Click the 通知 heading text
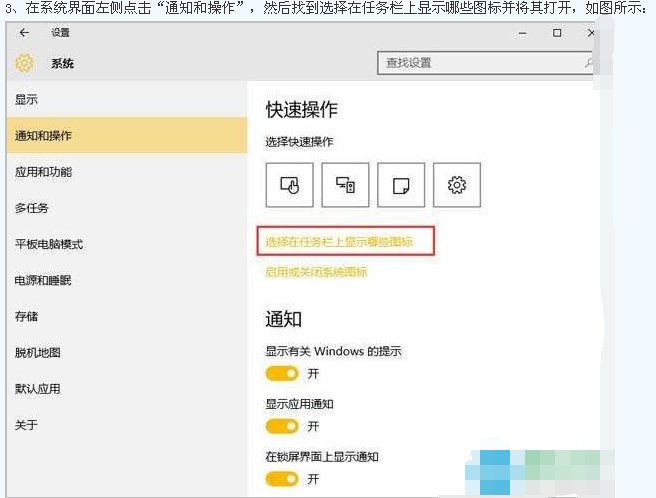The image size is (656, 498). tap(284, 319)
